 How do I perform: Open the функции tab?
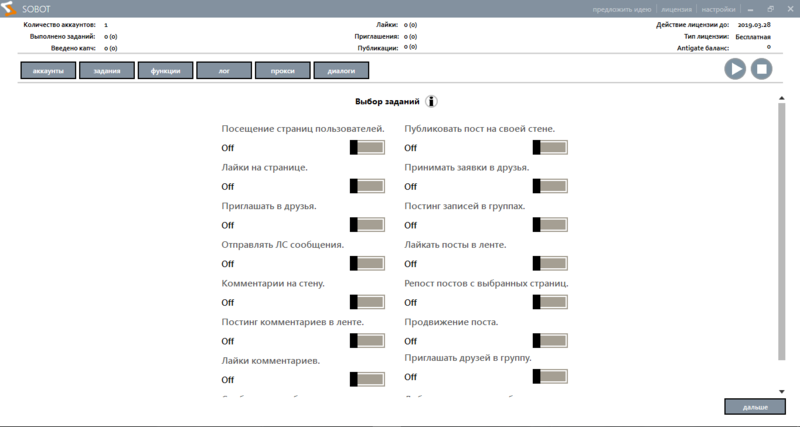166,71
